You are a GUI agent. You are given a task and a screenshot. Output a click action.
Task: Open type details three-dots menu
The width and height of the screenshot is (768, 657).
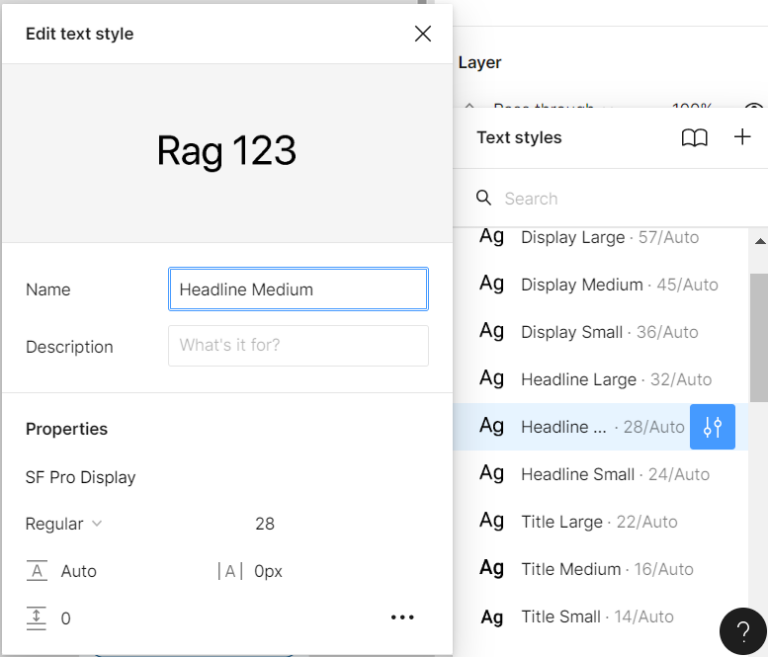point(402,618)
